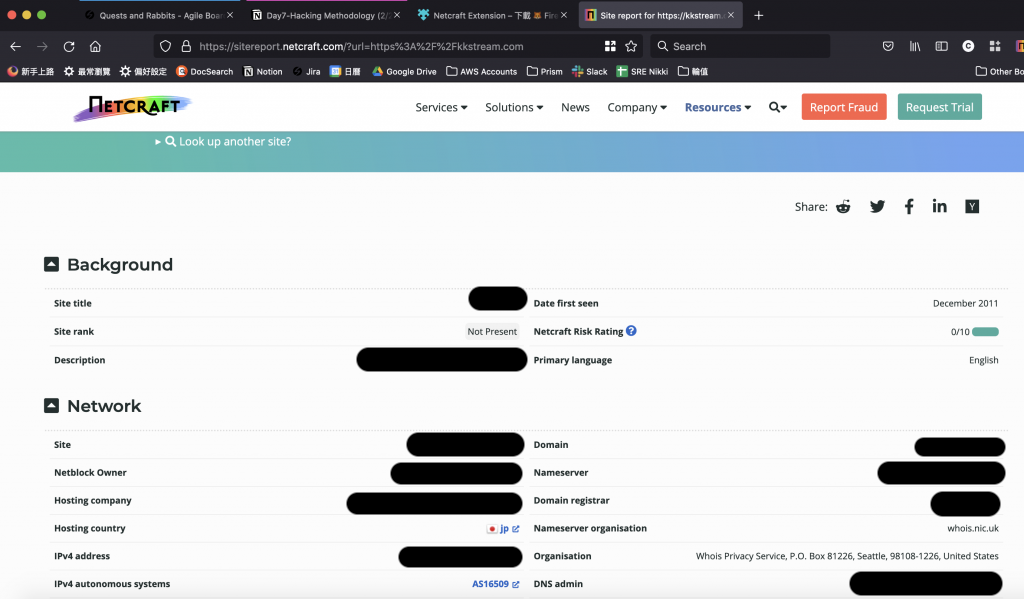Open a new browser tab with plus
Screen dimensions: 1024x599
(758, 15)
